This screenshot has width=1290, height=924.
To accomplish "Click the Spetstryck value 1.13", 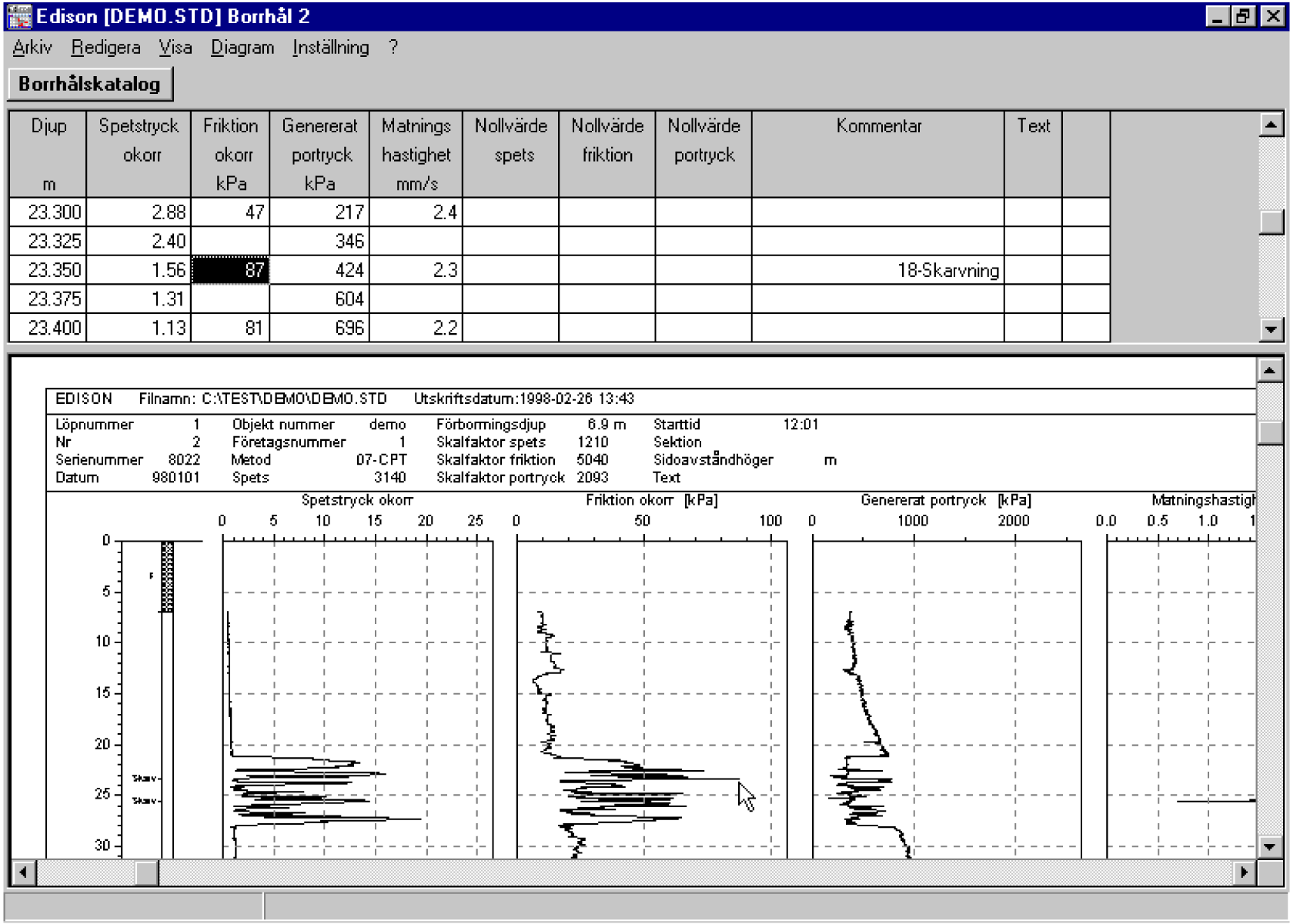I will 139,328.
